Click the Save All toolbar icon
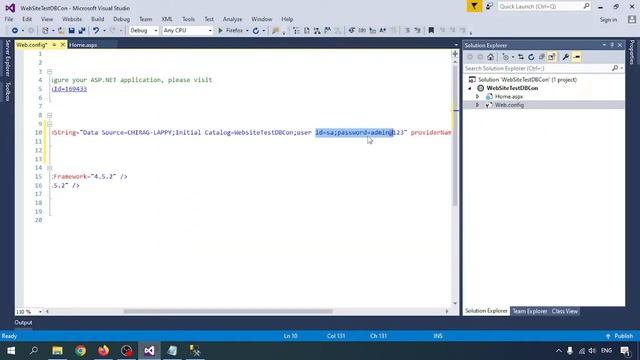Viewport: 640px width, 360px height. click(82, 31)
